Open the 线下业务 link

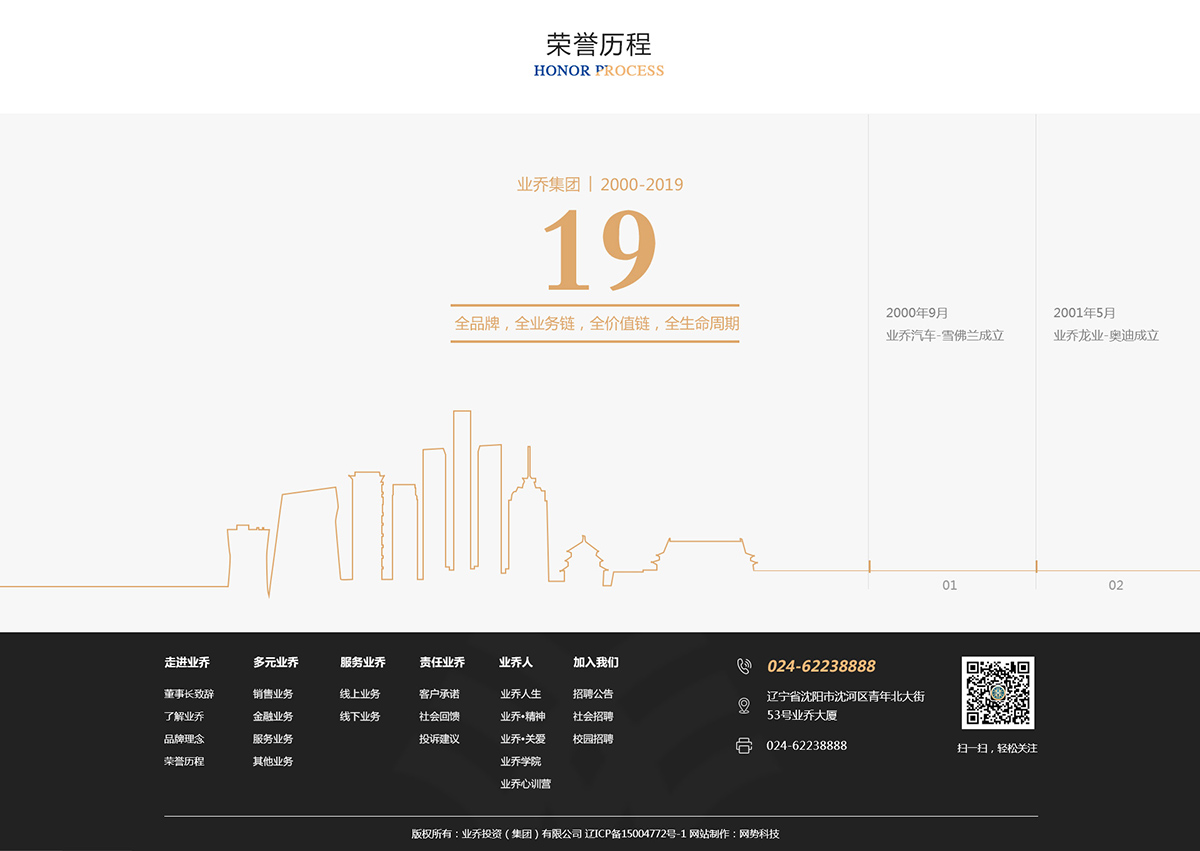pos(360,717)
